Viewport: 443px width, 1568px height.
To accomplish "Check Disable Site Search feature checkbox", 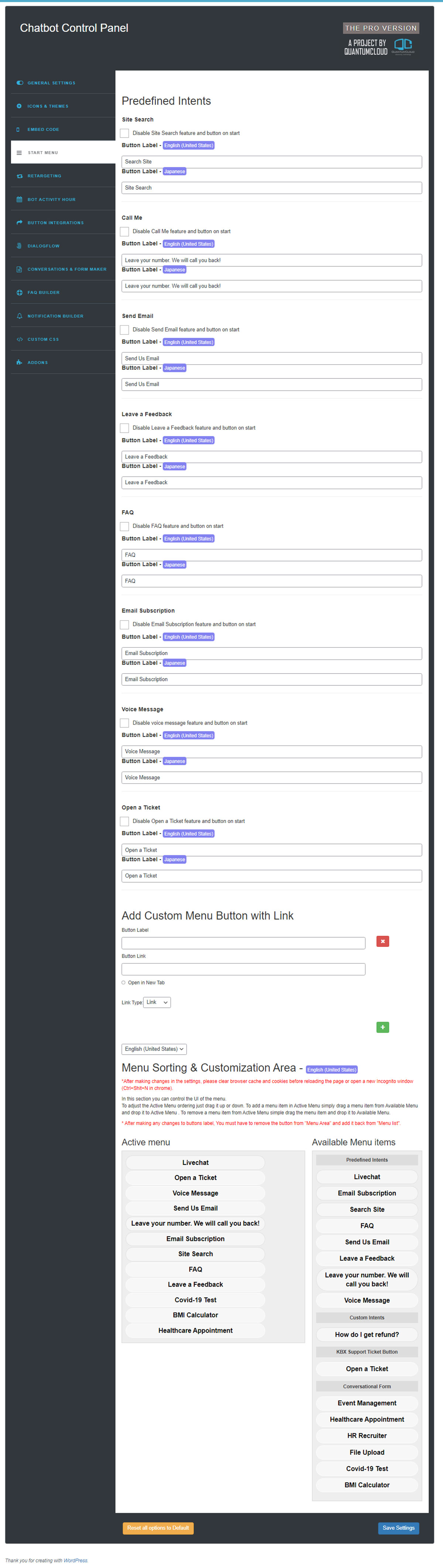I will [124, 133].
